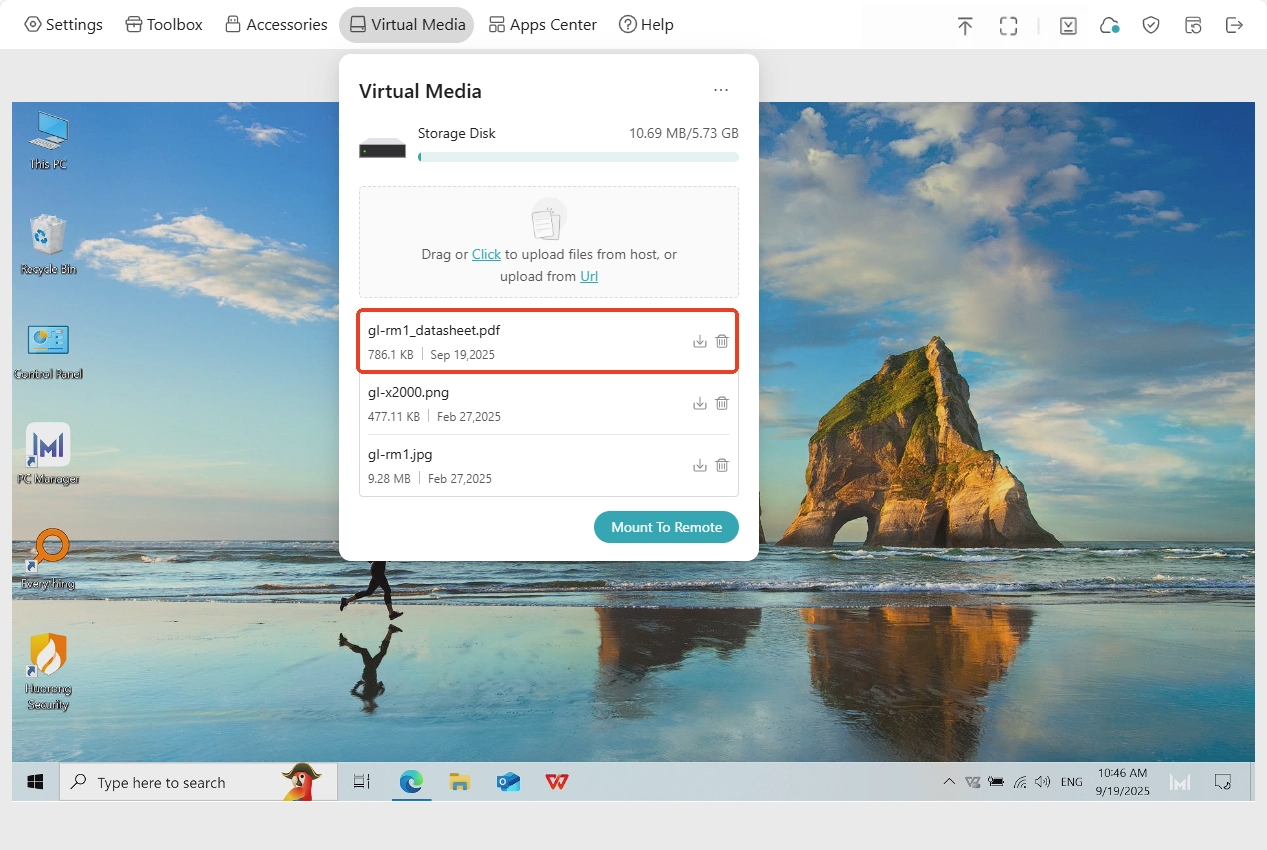Download the gl-rm1_datasheet.pdf file
This screenshot has height=850, width=1267.
pyautogui.click(x=700, y=342)
